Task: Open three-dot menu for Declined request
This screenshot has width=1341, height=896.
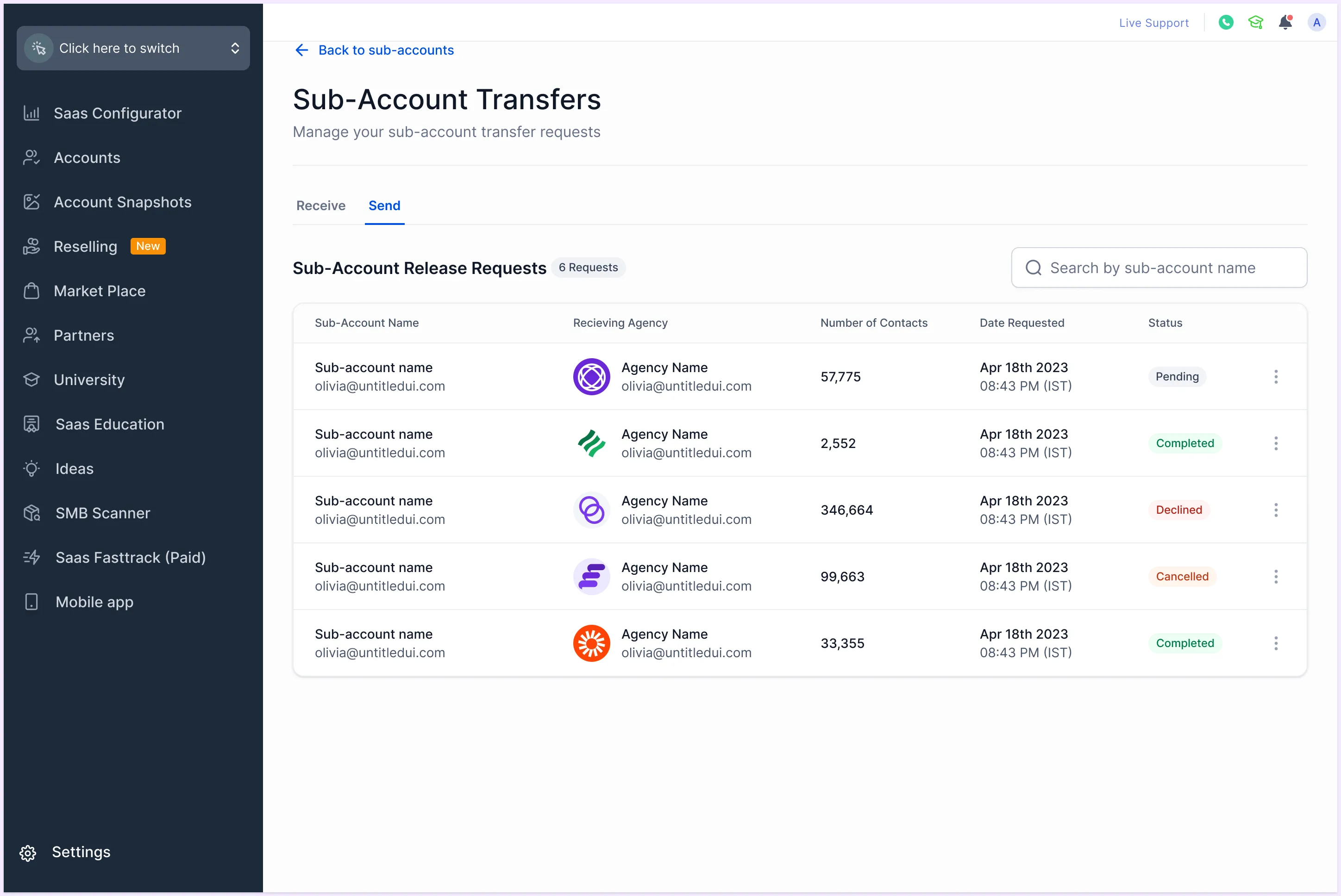Action: (x=1276, y=510)
